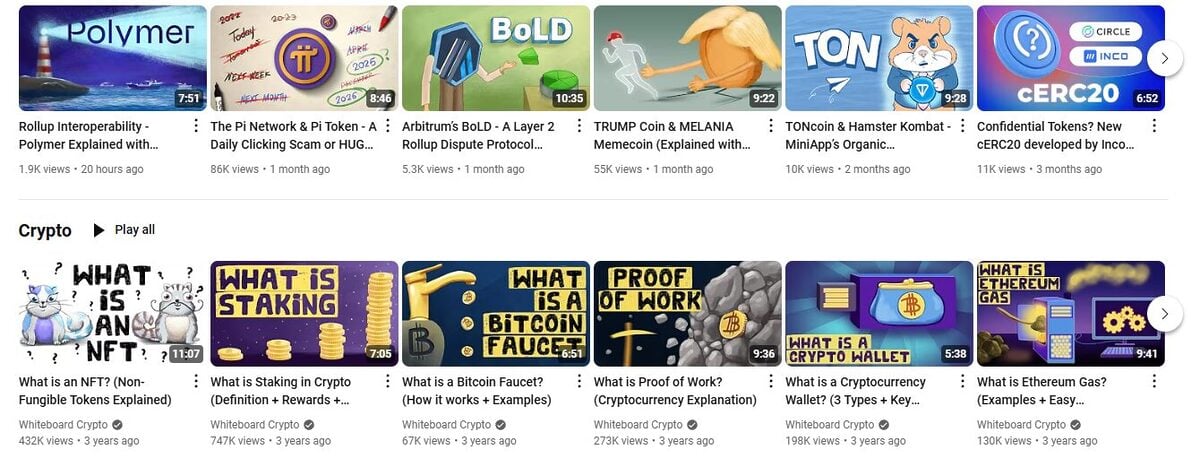Open three-dot menu for What is Staking video
The height and width of the screenshot is (467, 1200).
pyautogui.click(x=387, y=381)
